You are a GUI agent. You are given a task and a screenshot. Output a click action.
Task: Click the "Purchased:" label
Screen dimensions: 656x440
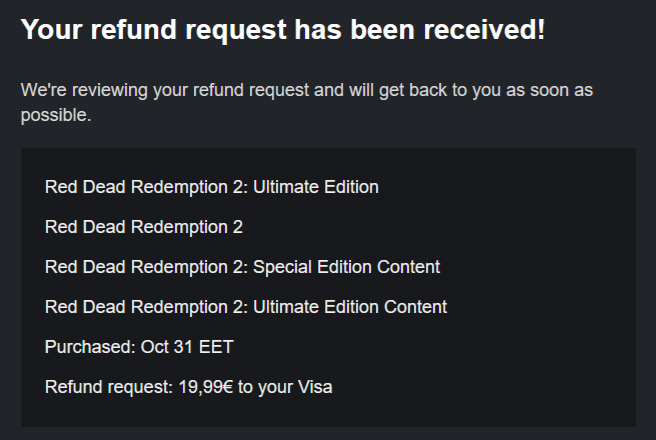pyautogui.click(x=85, y=347)
